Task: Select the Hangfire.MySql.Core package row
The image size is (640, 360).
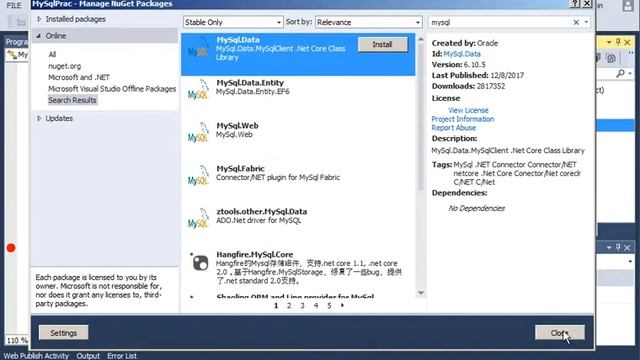Action: [x=298, y=268]
